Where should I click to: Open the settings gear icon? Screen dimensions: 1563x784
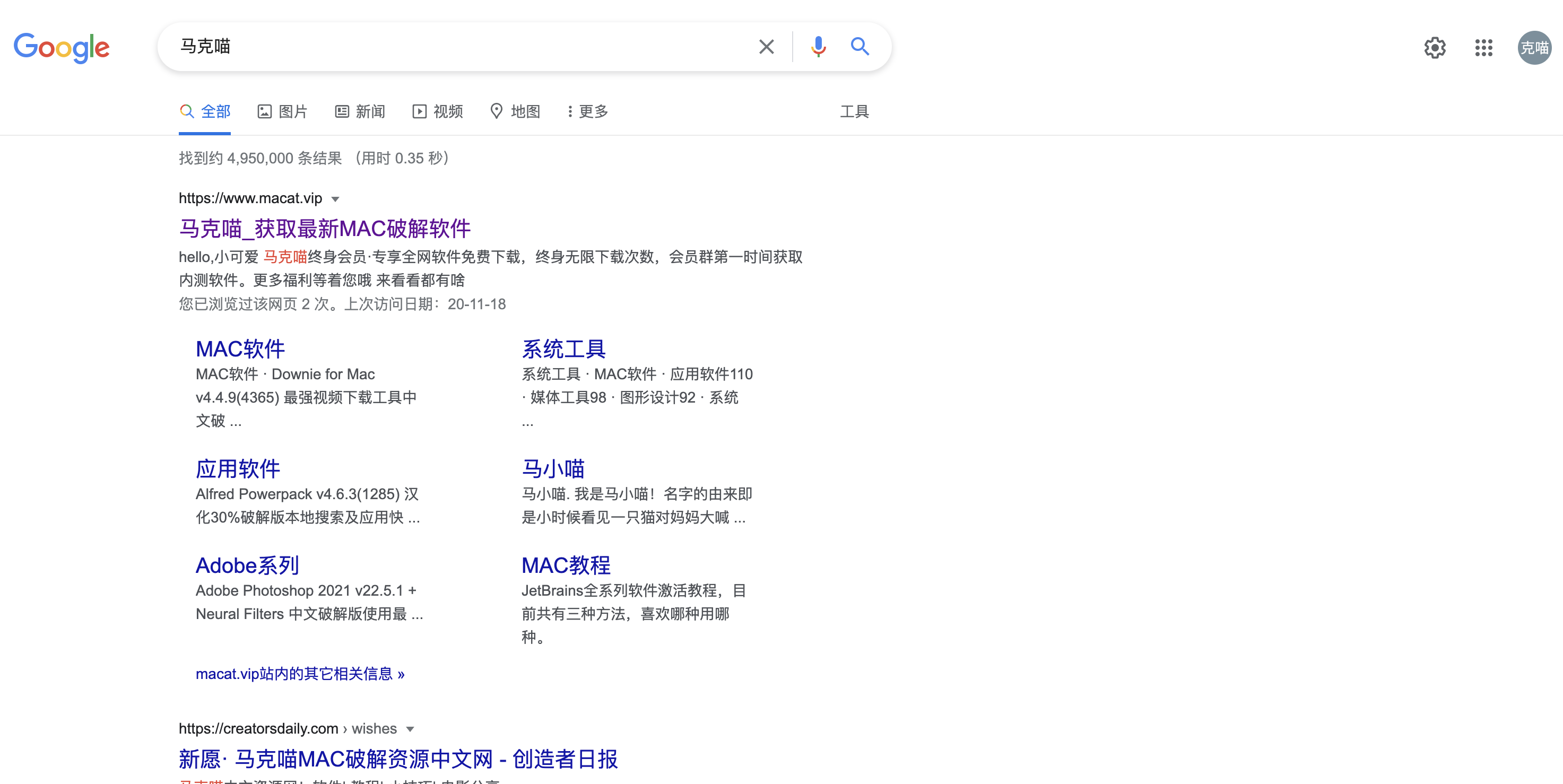(x=1435, y=47)
